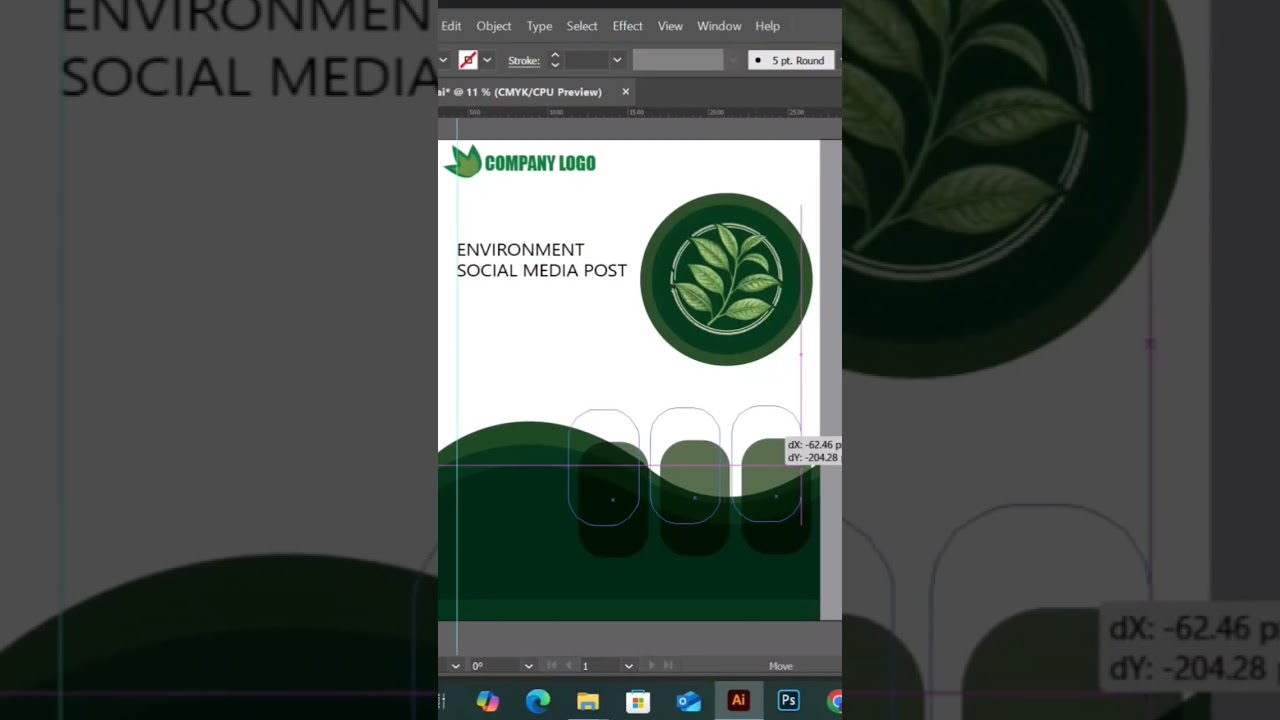Screen dimensions: 1280x720
Task: Open Outlook from the taskbar
Action: coord(689,701)
